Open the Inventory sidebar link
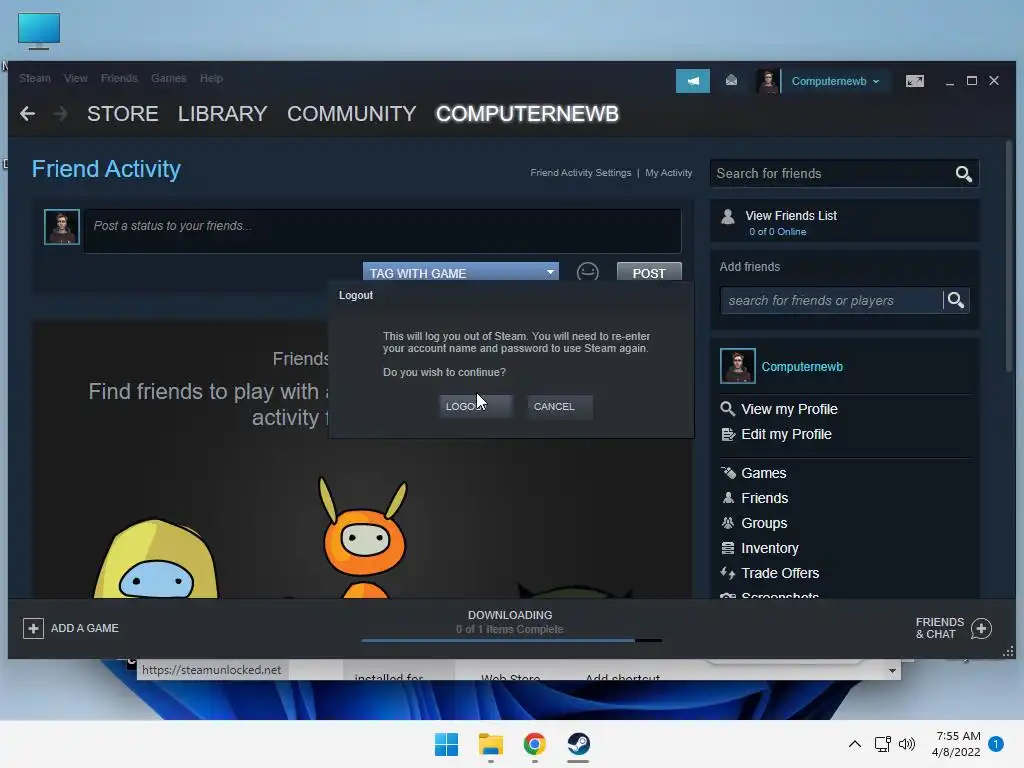1024x768 pixels. coord(770,548)
